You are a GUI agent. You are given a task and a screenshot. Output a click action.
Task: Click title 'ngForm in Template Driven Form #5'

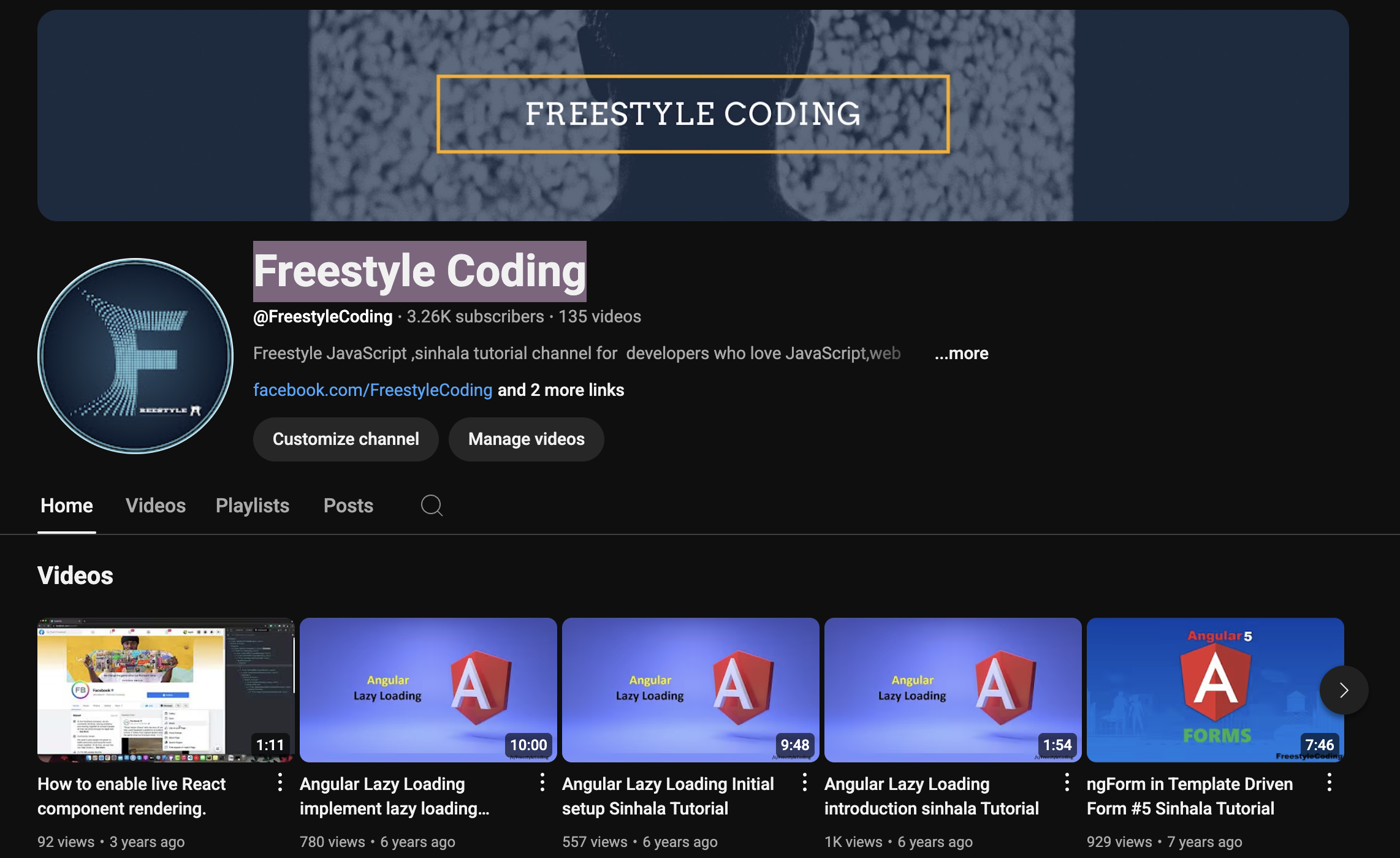point(1190,796)
